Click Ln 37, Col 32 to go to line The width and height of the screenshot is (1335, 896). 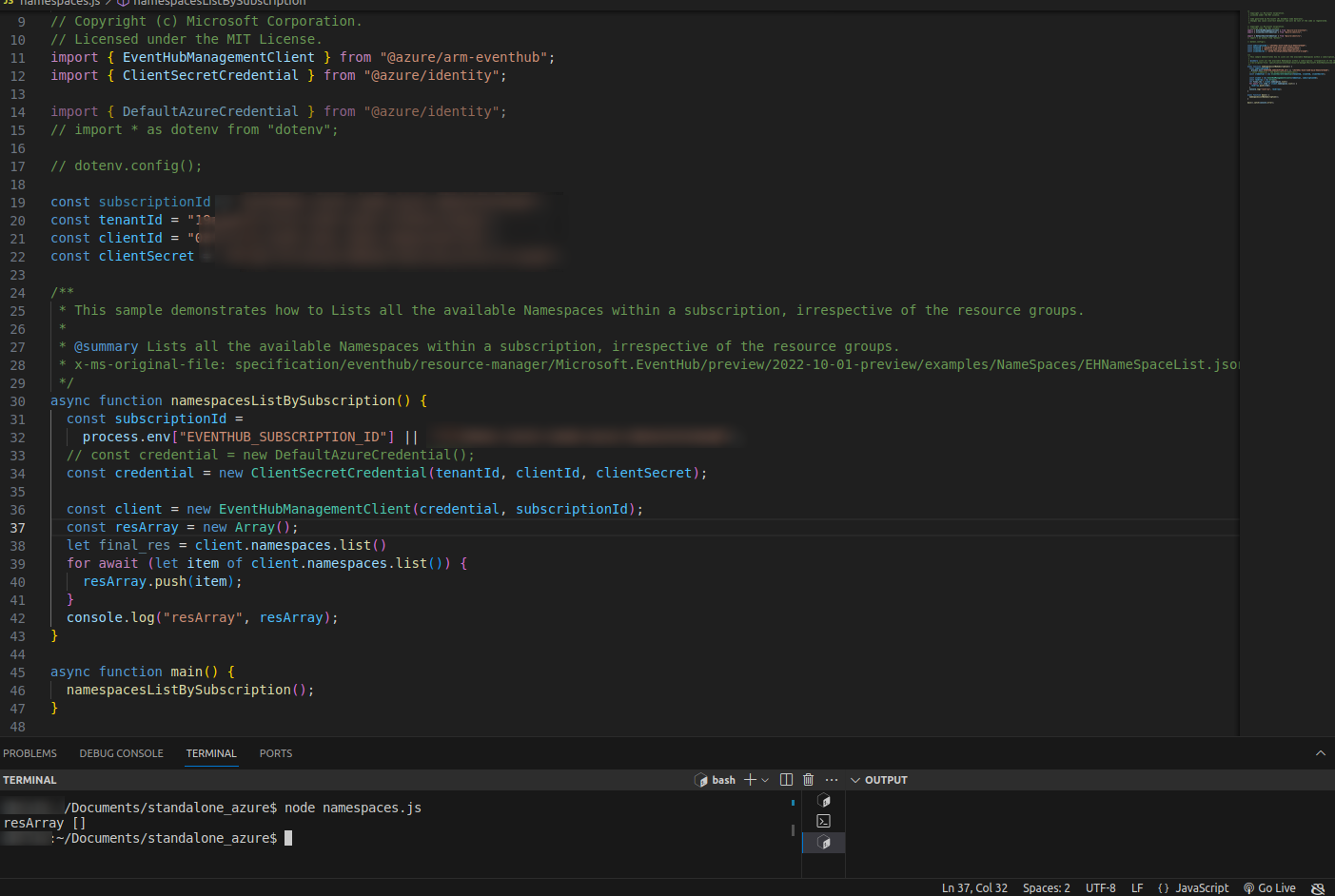[x=974, y=888]
